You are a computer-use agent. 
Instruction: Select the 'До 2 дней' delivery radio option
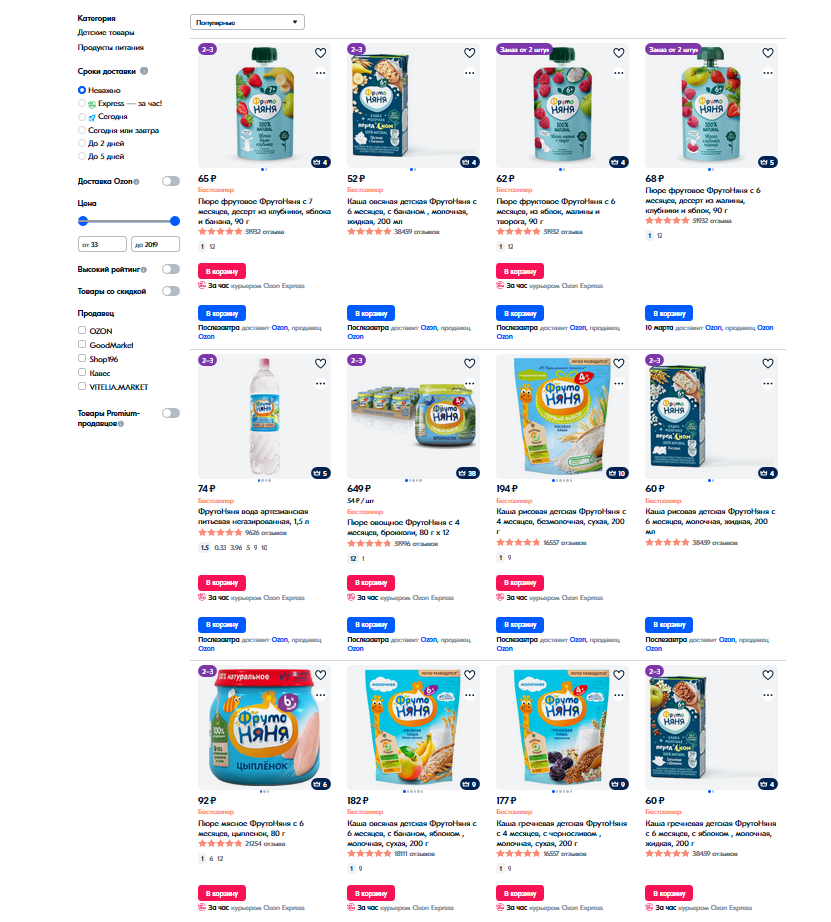pos(82,143)
